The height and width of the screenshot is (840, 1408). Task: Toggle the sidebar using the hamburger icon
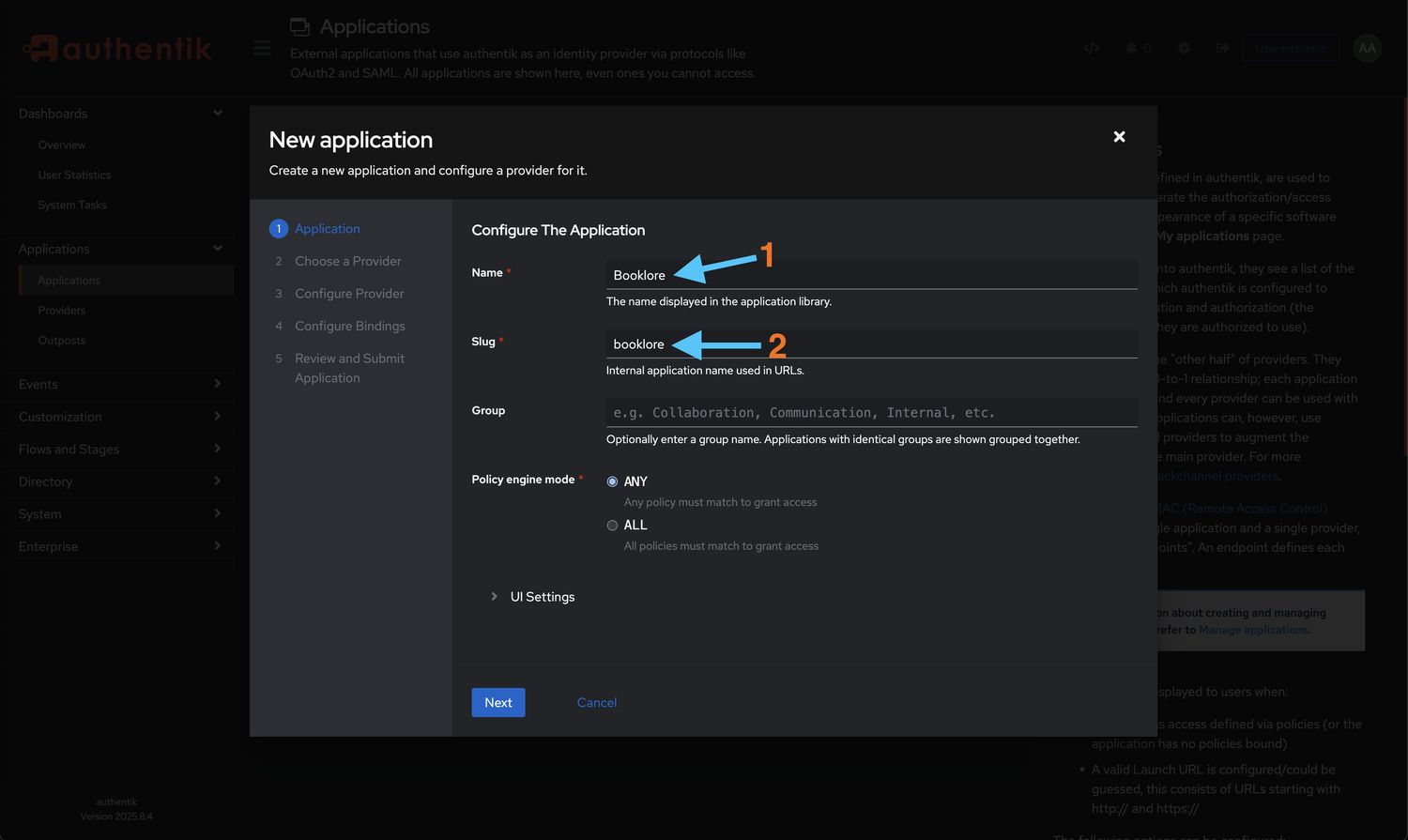tap(261, 47)
